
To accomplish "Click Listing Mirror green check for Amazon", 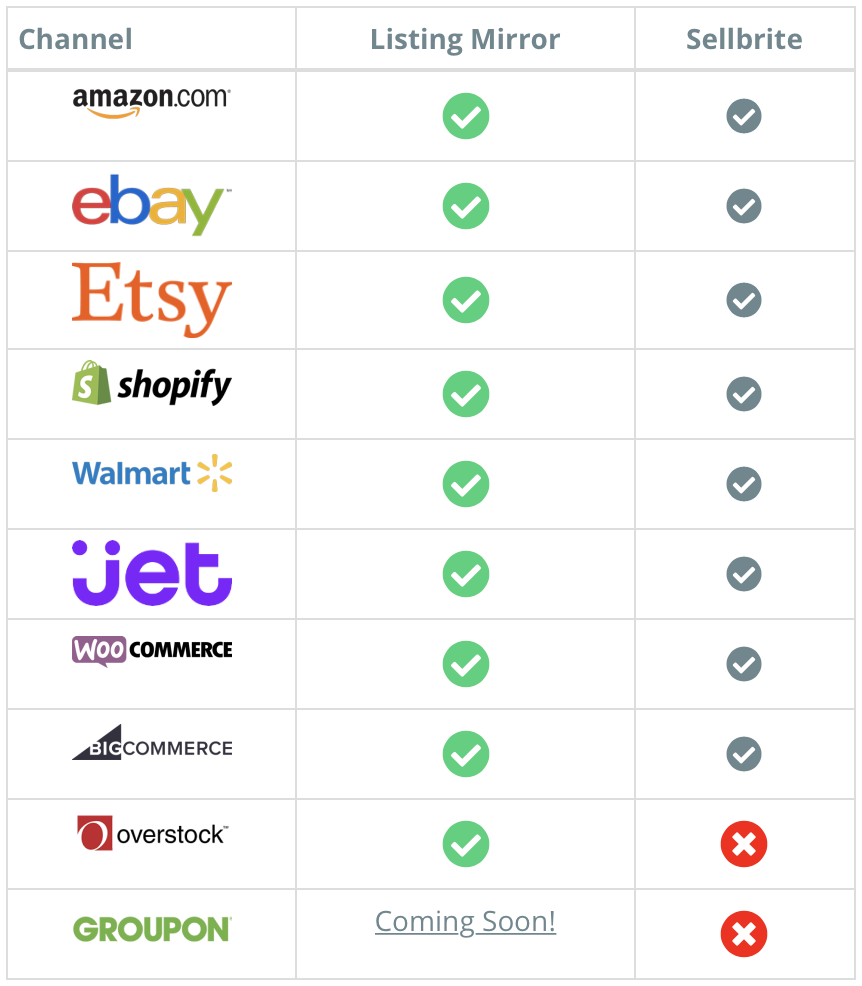I will pyautogui.click(x=466, y=116).
